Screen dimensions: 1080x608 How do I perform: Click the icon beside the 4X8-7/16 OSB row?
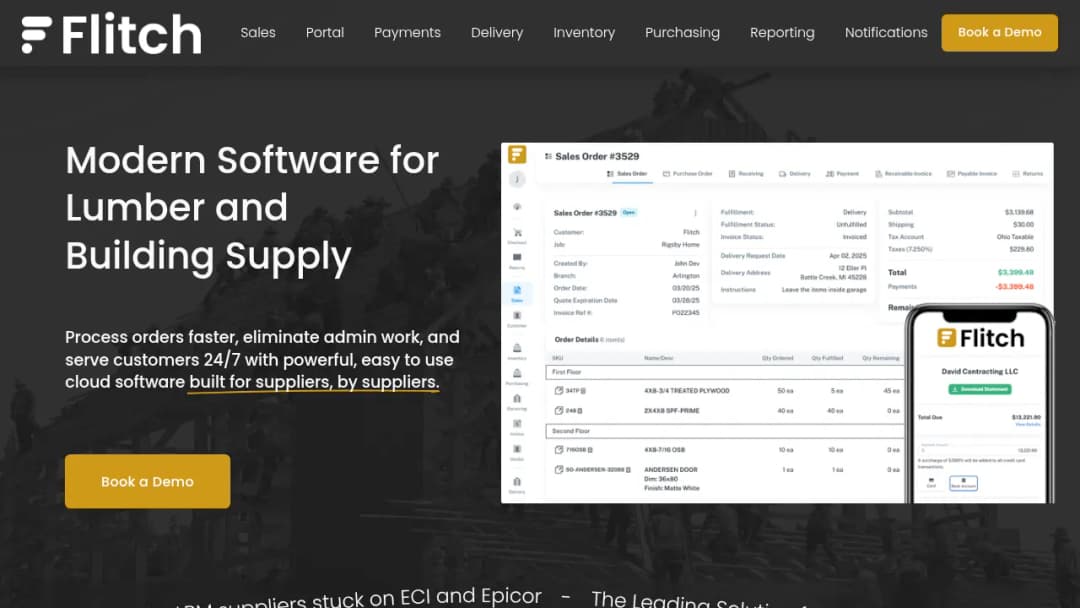559,450
